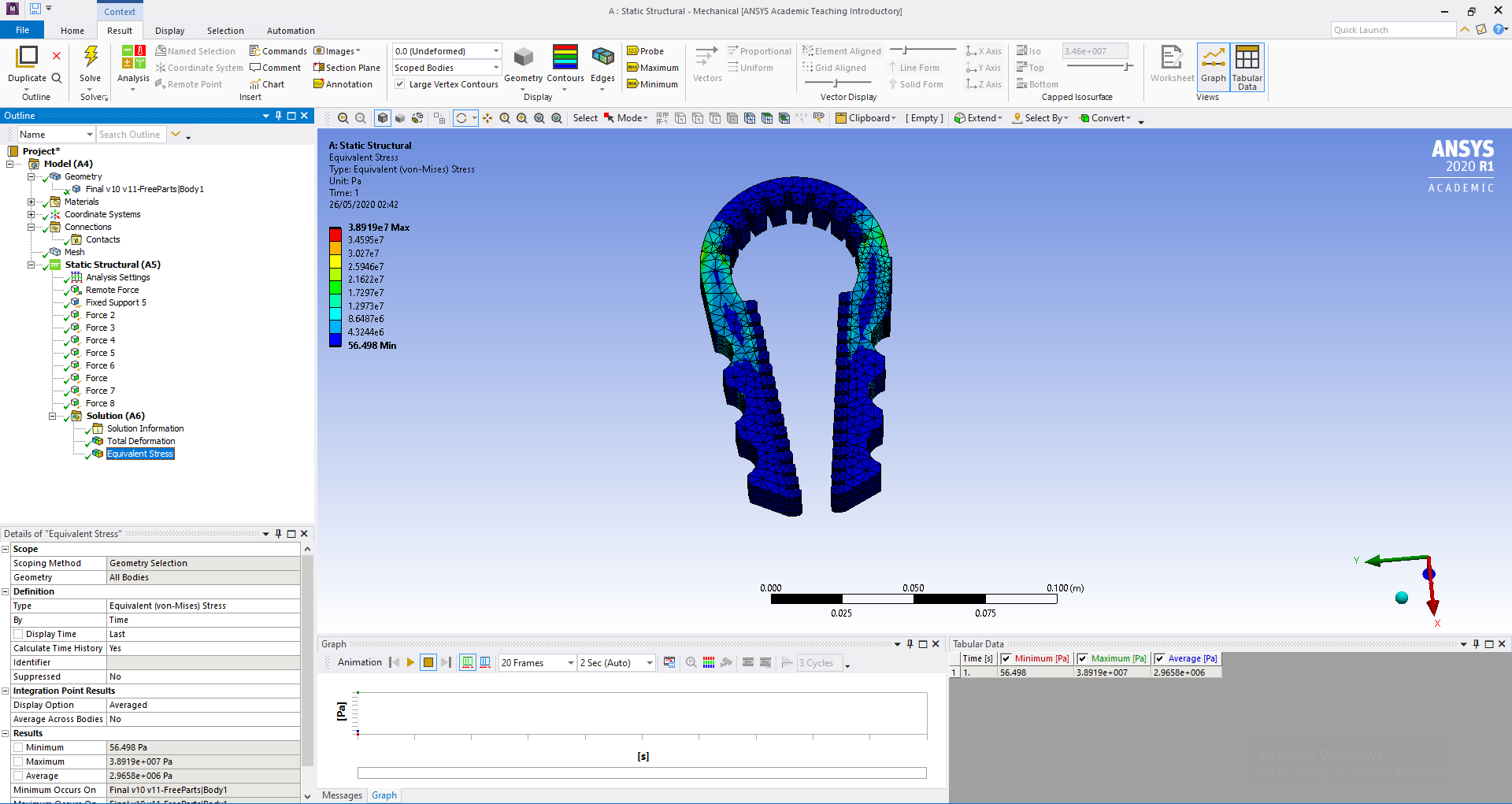Switch to the Selection ribbon tab
1512x804 pixels.
tap(225, 31)
